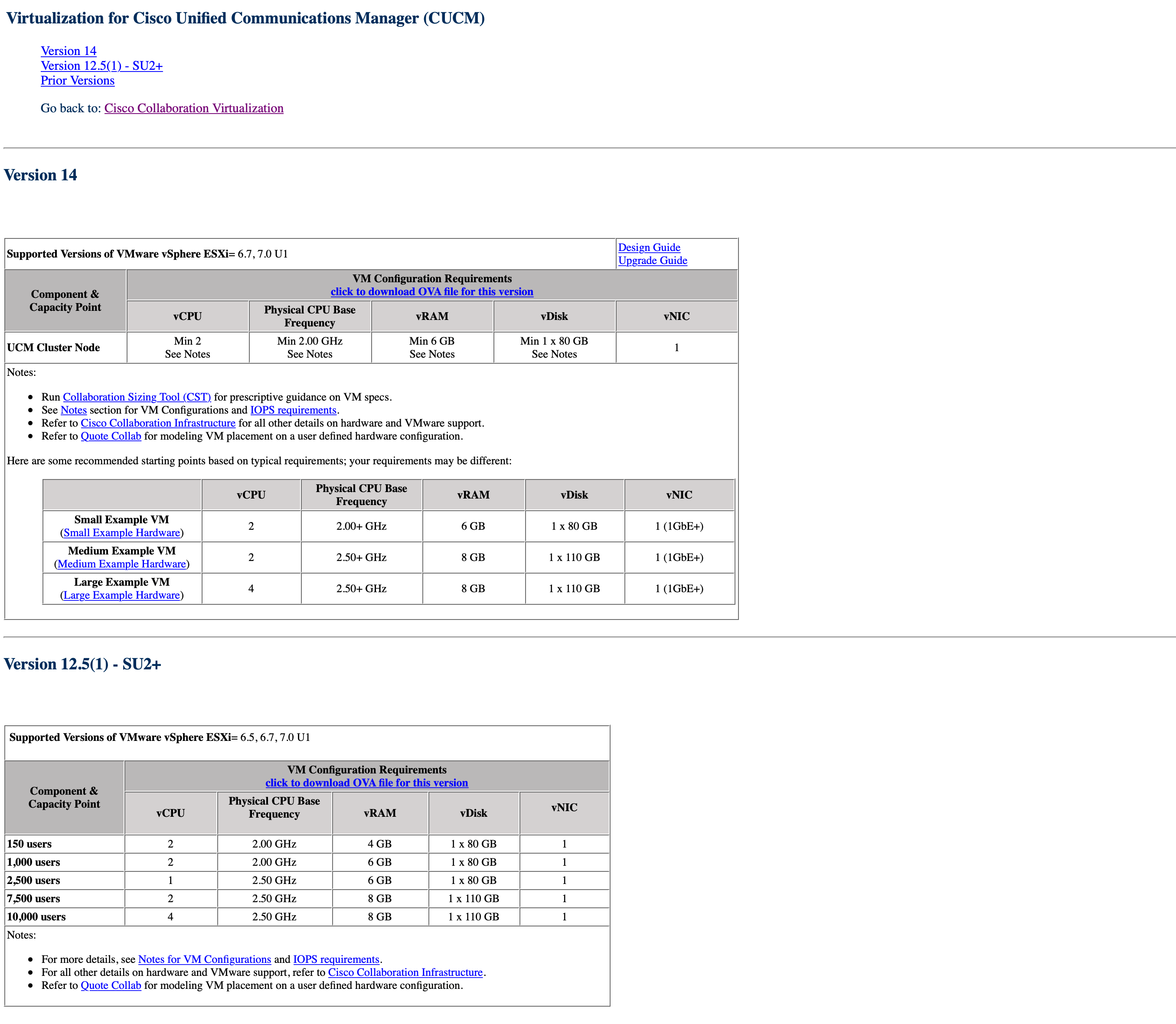Open Quote Collab link in Version 12.5(1) notes
The height and width of the screenshot is (1024, 1176).
tap(110, 986)
